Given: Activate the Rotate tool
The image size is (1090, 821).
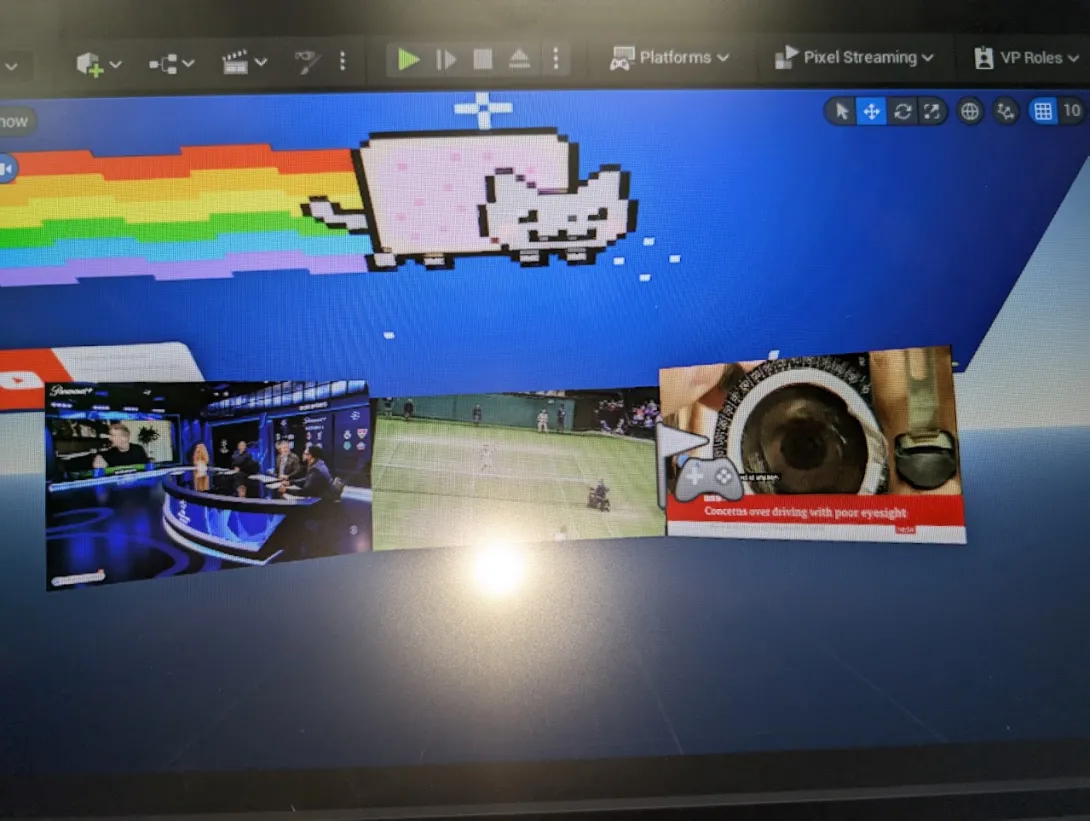Looking at the screenshot, I should click(902, 111).
